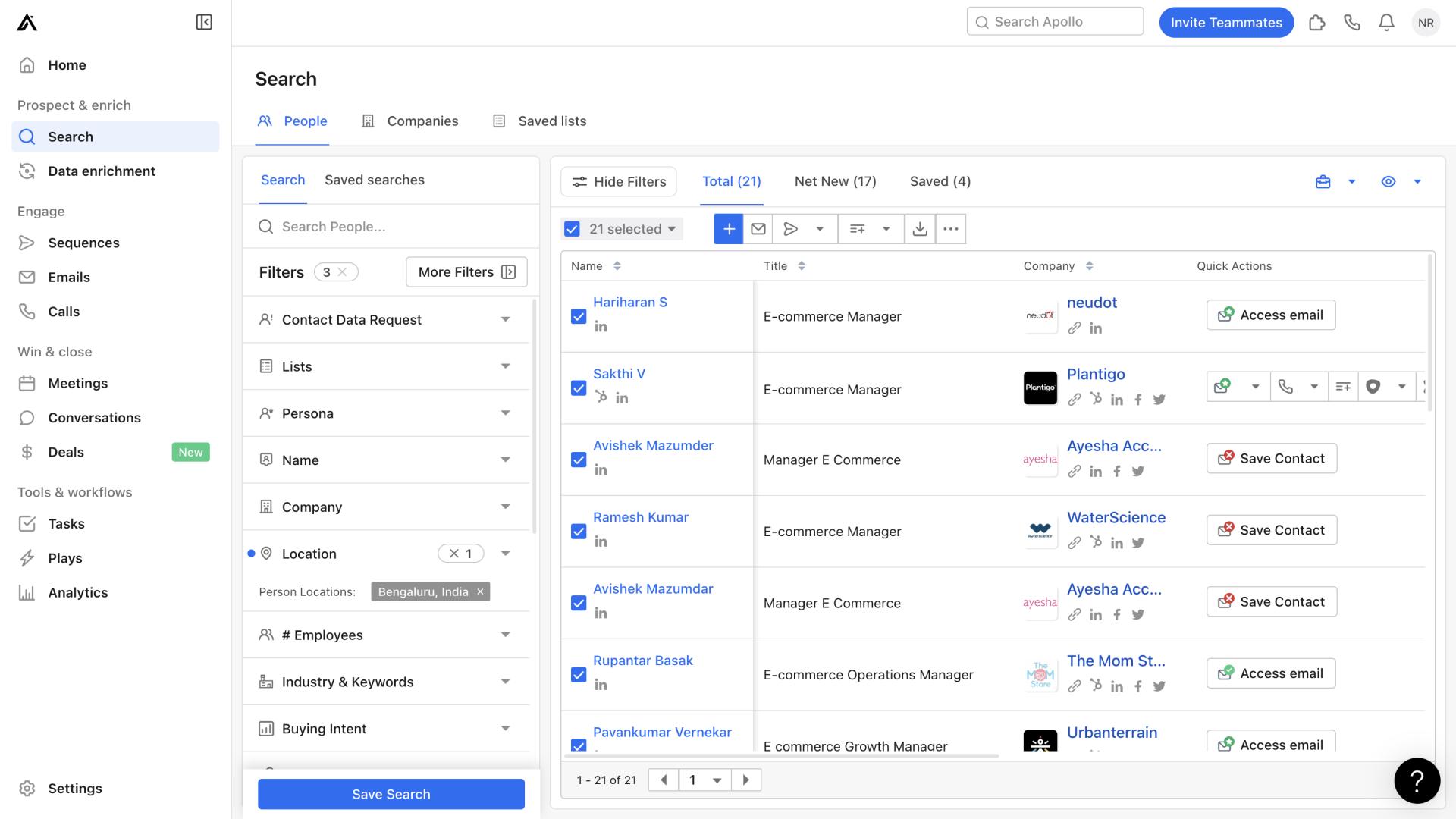The width and height of the screenshot is (1456, 819).
Task: Open the phone dialer icon in header
Action: [x=1351, y=22]
